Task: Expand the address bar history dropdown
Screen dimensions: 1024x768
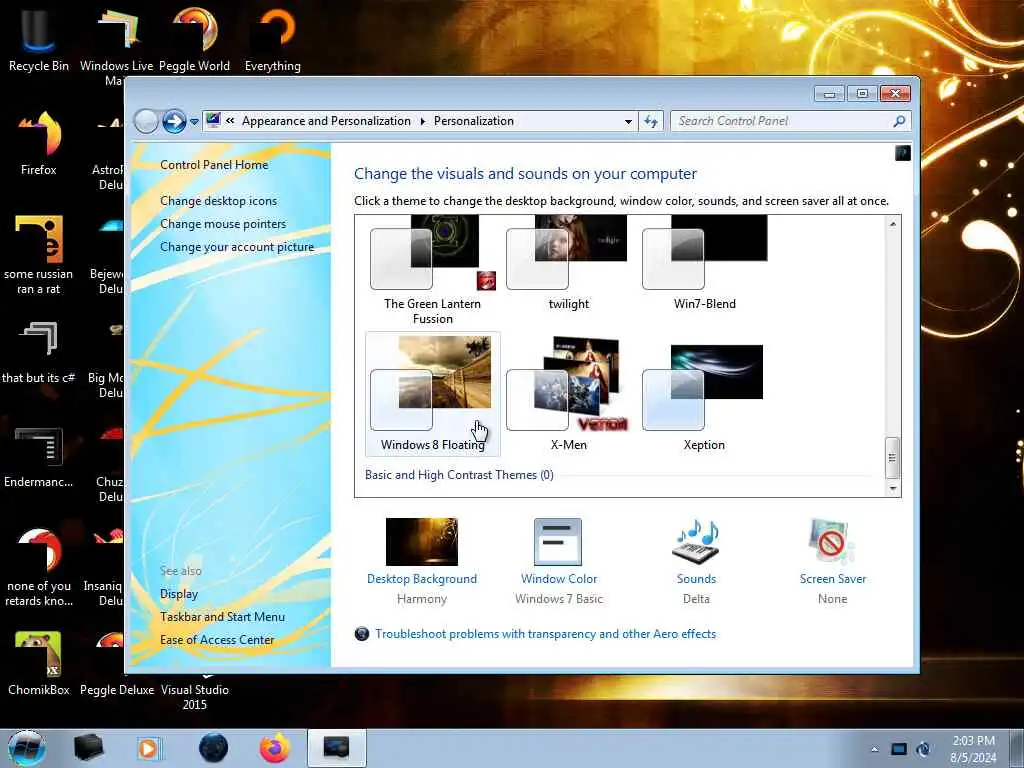Action: (x=628, y=121)
